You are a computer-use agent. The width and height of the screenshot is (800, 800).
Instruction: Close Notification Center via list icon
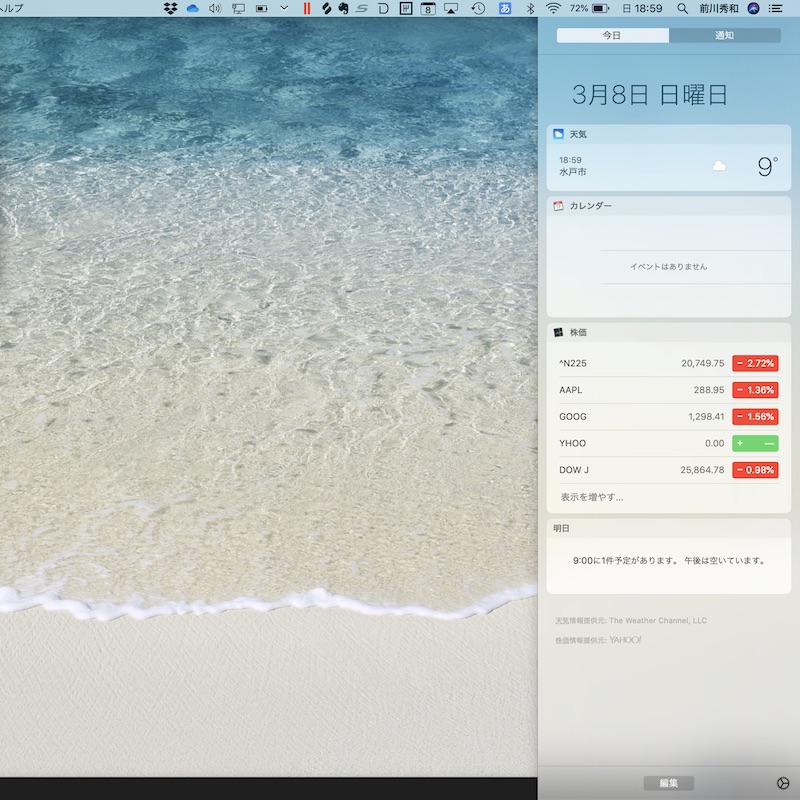775,8
